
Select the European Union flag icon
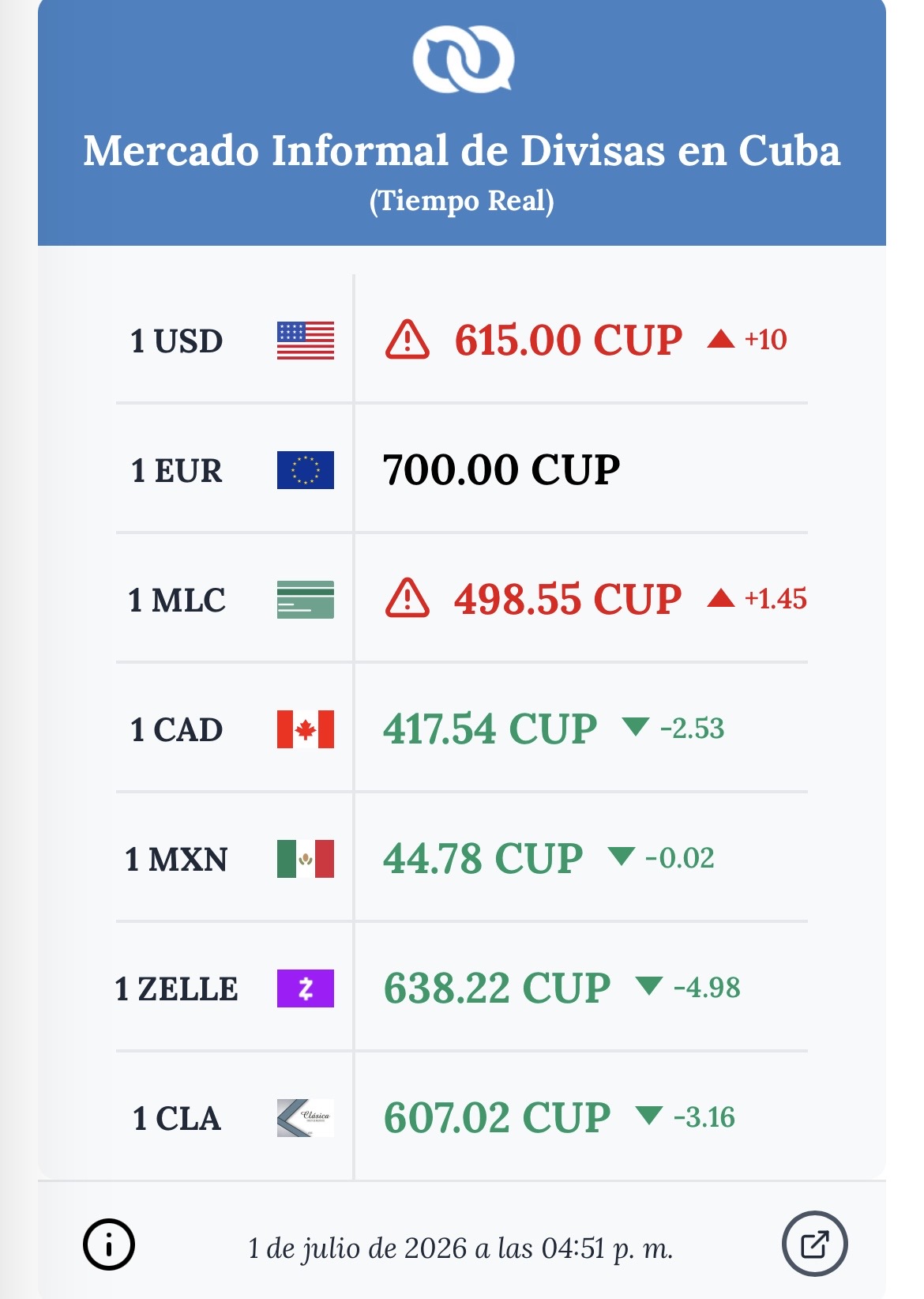point(306,470)
